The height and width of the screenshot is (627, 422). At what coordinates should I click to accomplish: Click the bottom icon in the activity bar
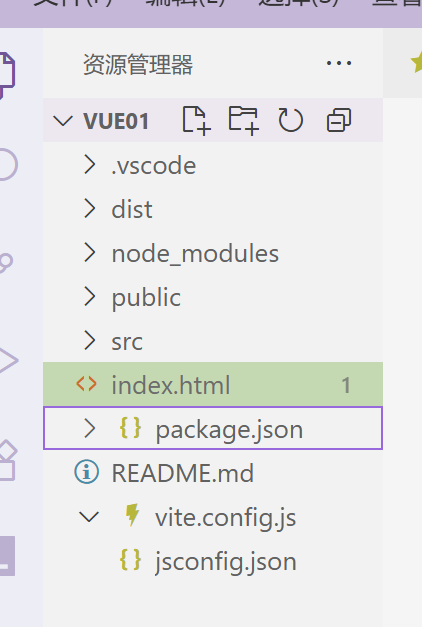pos(7,556)
